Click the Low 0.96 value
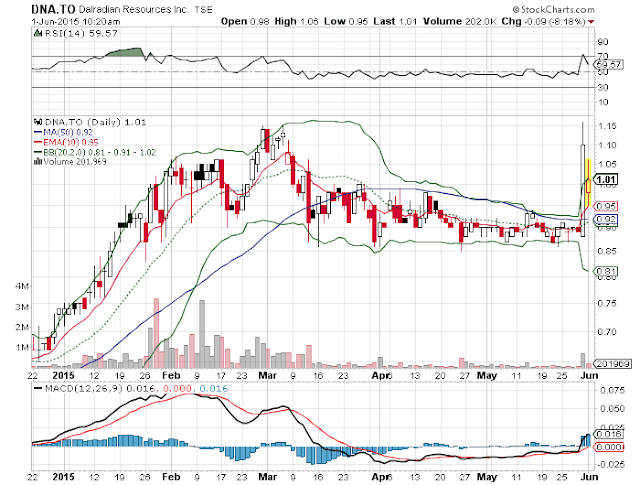 346,21
